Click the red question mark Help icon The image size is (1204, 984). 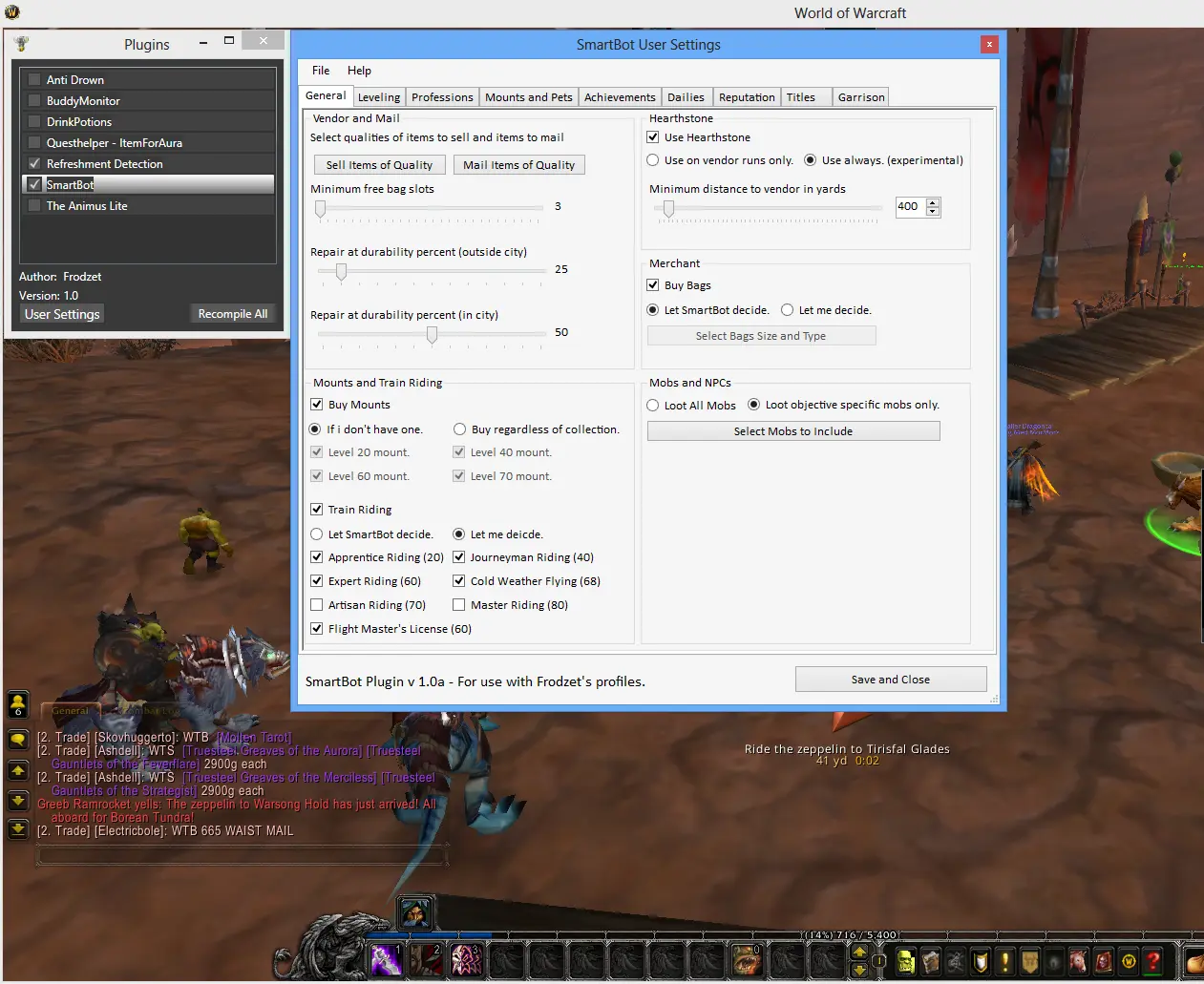click(1152, 961)
